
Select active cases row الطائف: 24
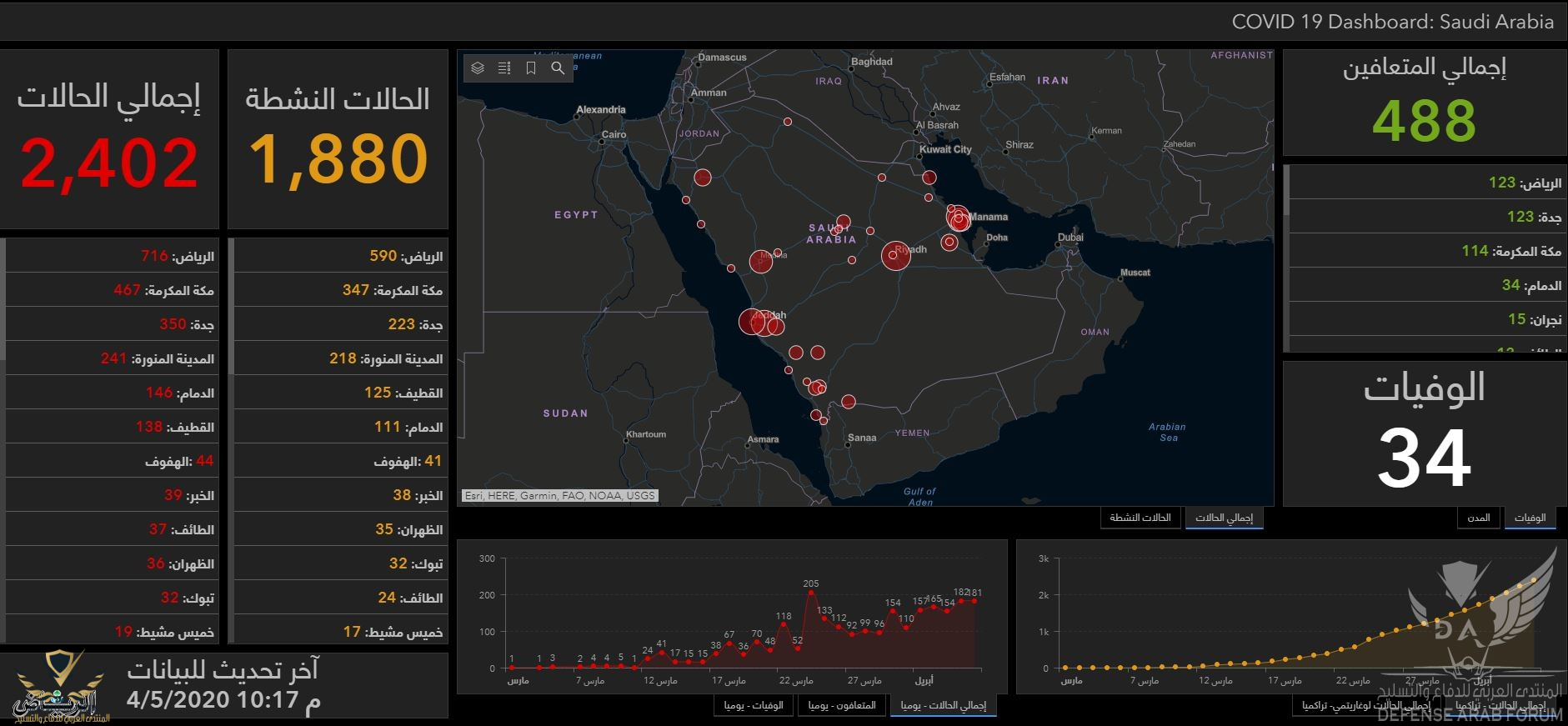tap(340, 597)
